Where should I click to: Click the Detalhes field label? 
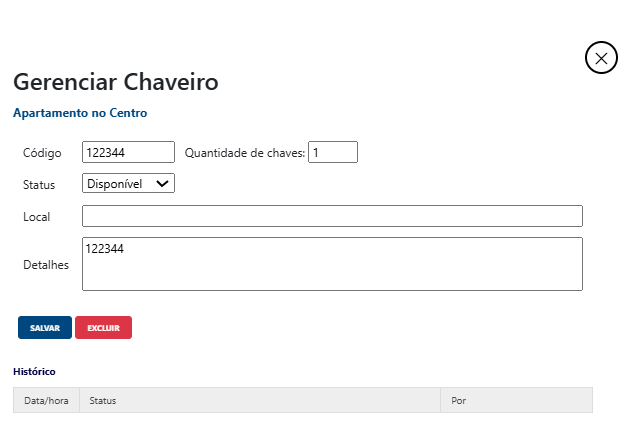(x=45, y=264)
